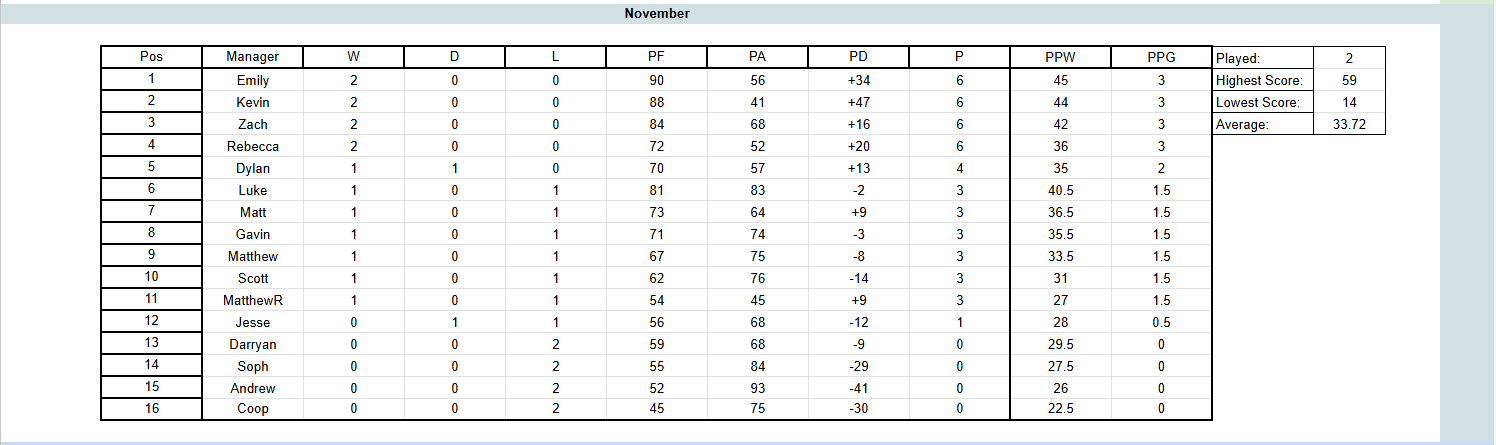Image resolution: width=1496 pixels, height=445 pixels.
Task: Click Kevin's +47 point difference cell
Action: (858, 102)
